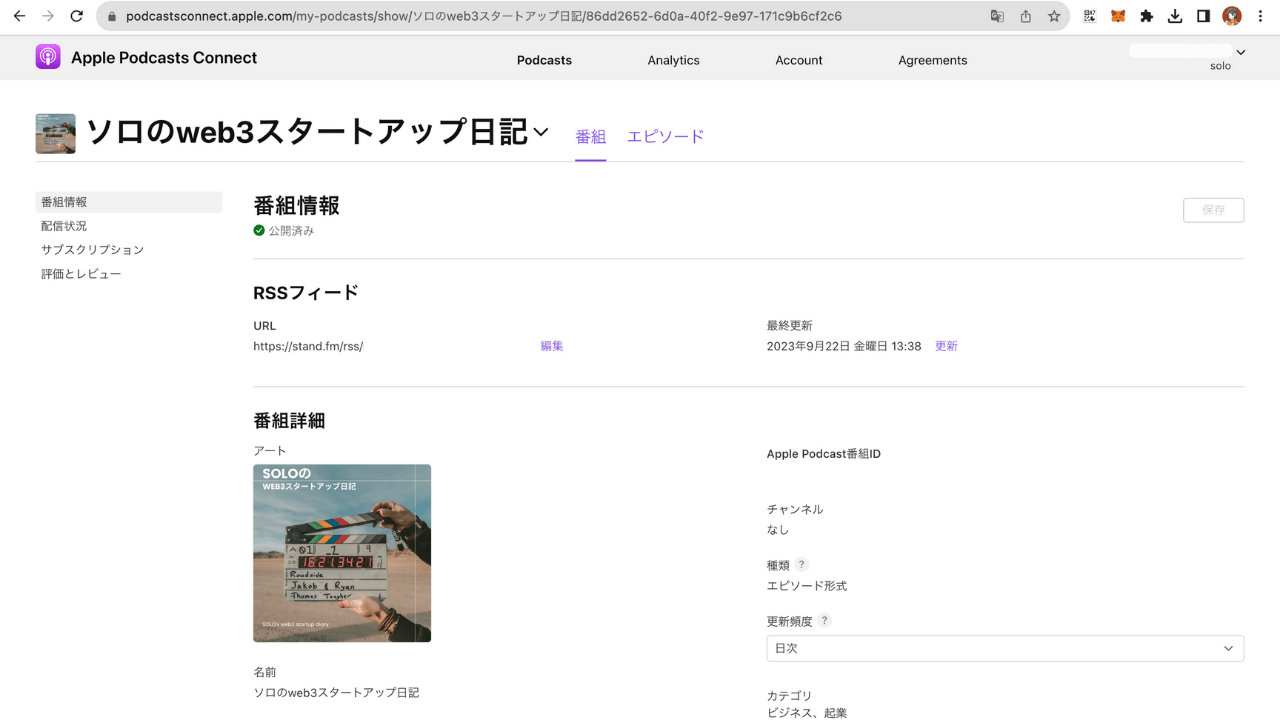Open browser downloads
Viewport: 1280px width, 720px height.
click(x=1175, y=16)
